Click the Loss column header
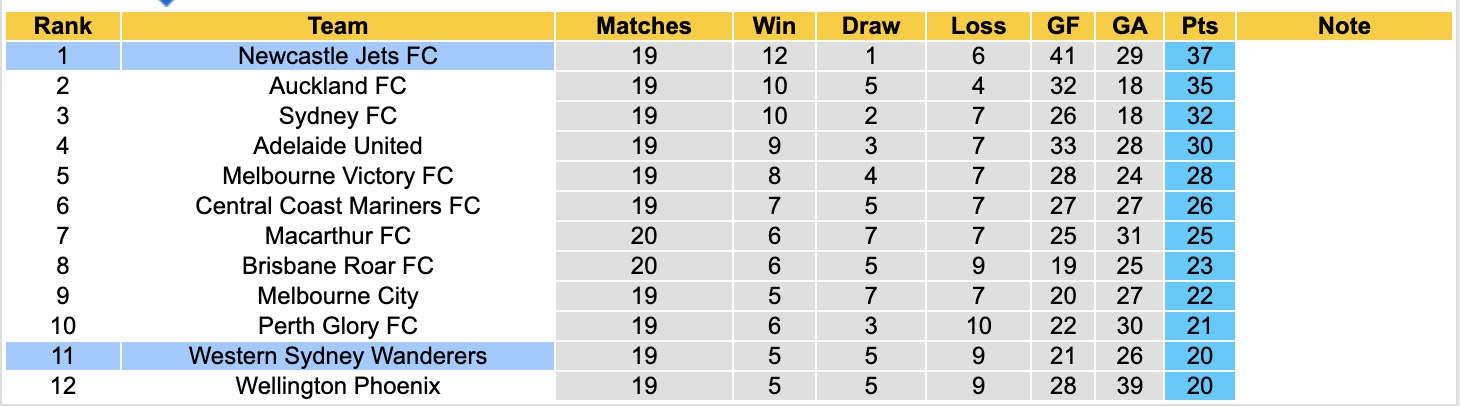This screenshot has width=1460, height=406. tap(978, 26)
